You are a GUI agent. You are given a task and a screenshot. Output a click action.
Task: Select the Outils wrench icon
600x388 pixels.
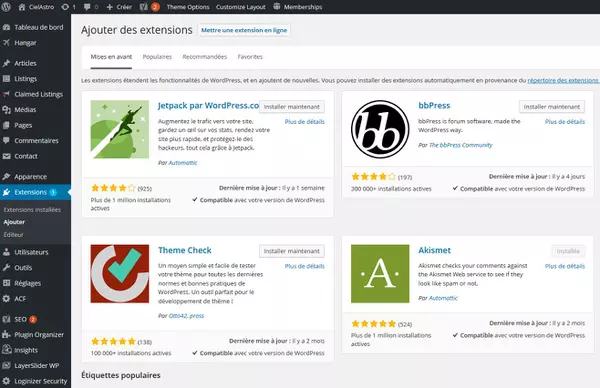click(x=6, y=267)
